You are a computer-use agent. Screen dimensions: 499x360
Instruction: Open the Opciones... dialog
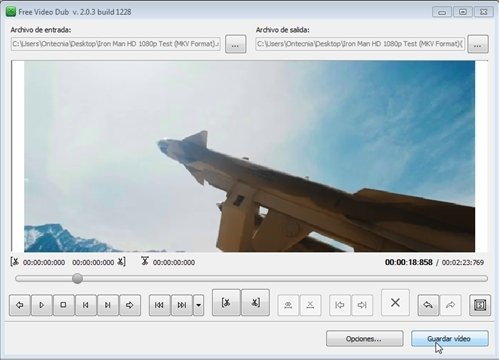pyautogui.click(x=365, y=339)
